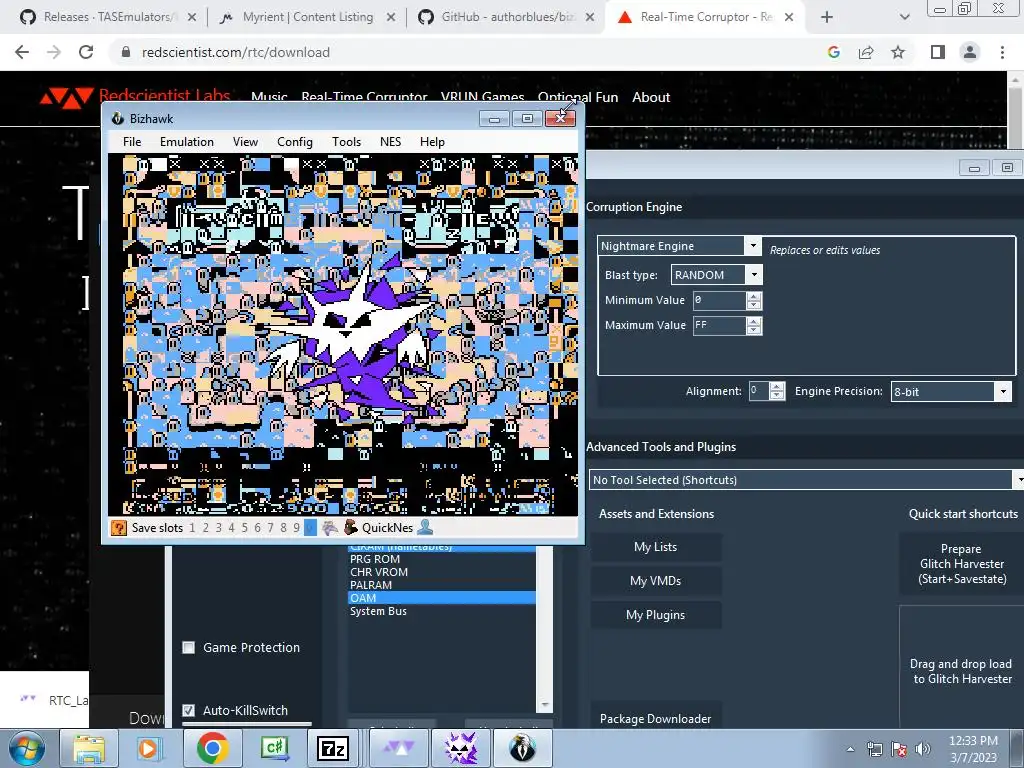Click Prepare Glitch Harvester shortcut button

[x=961, y=564]
